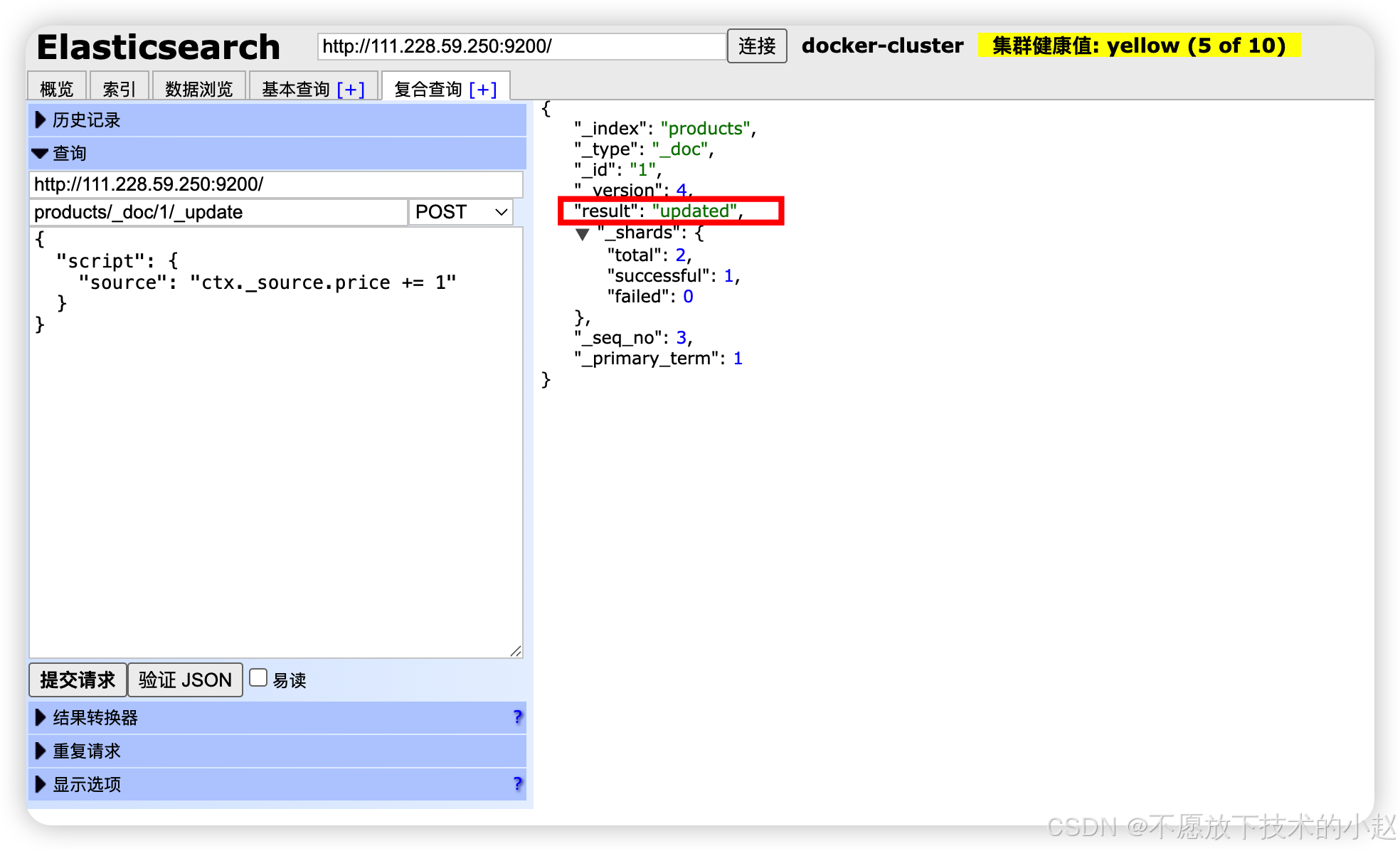1400x851 pixels.
Task: Open the 索引 indices tab
Action: [119, 89]
